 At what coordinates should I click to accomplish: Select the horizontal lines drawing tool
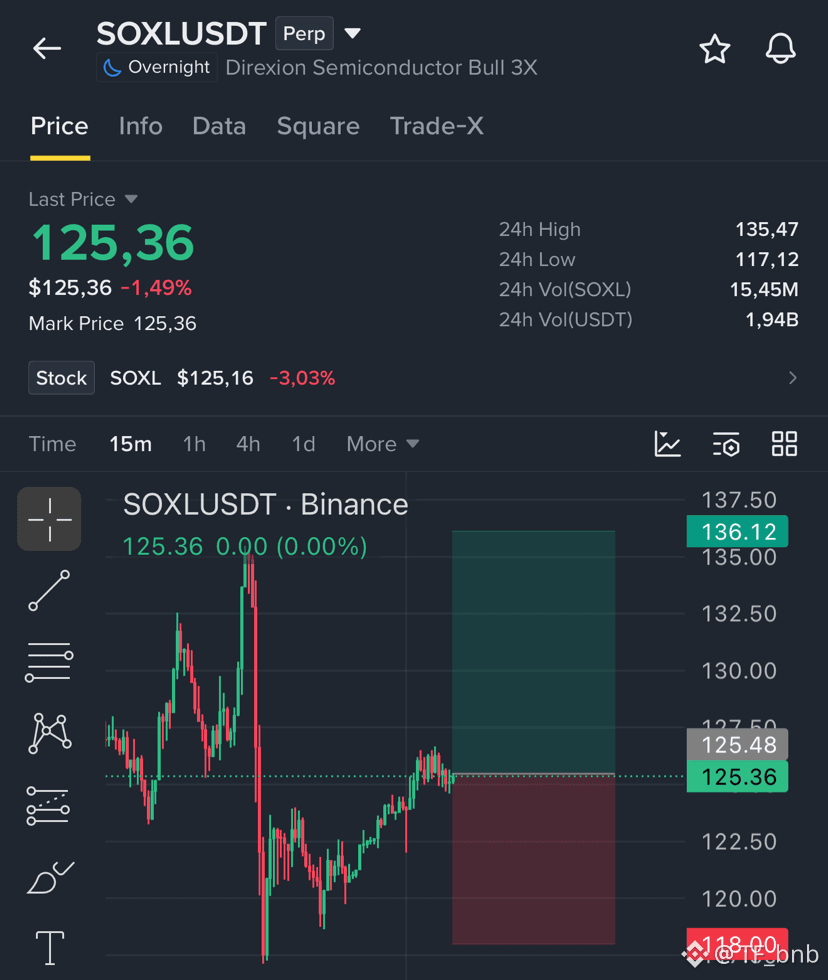tap(49, 662)
